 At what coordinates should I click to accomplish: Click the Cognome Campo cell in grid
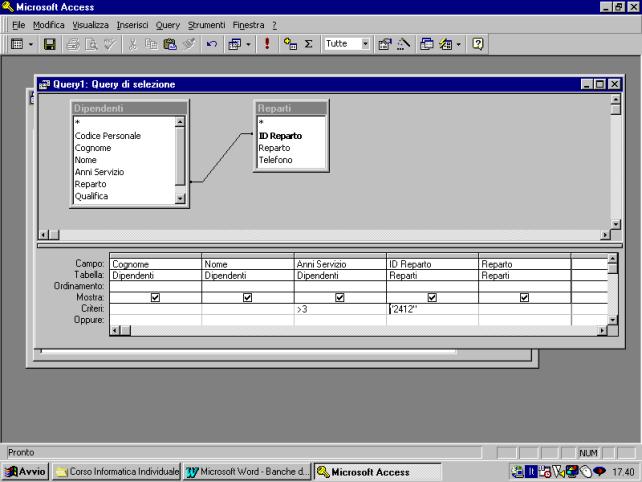point(156,264)
